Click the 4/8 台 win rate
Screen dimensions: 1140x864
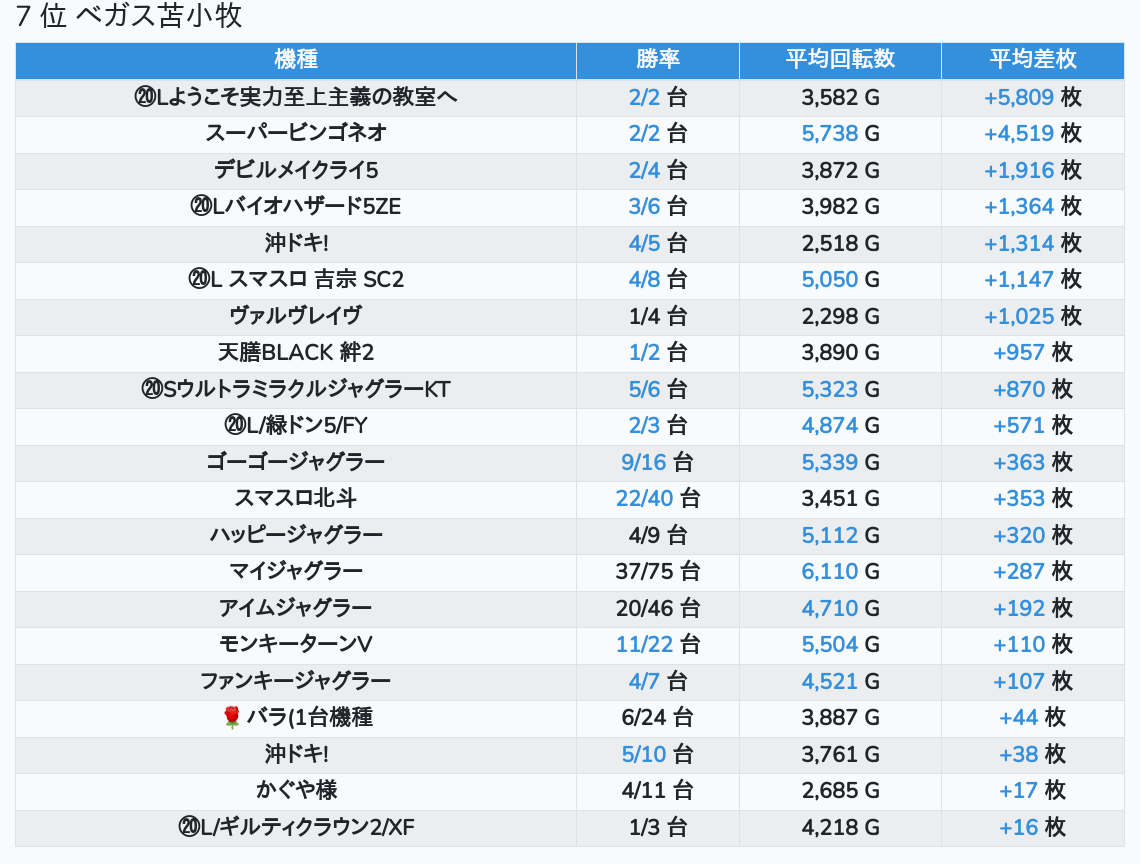pyautogui.click(x=658, y=279)
